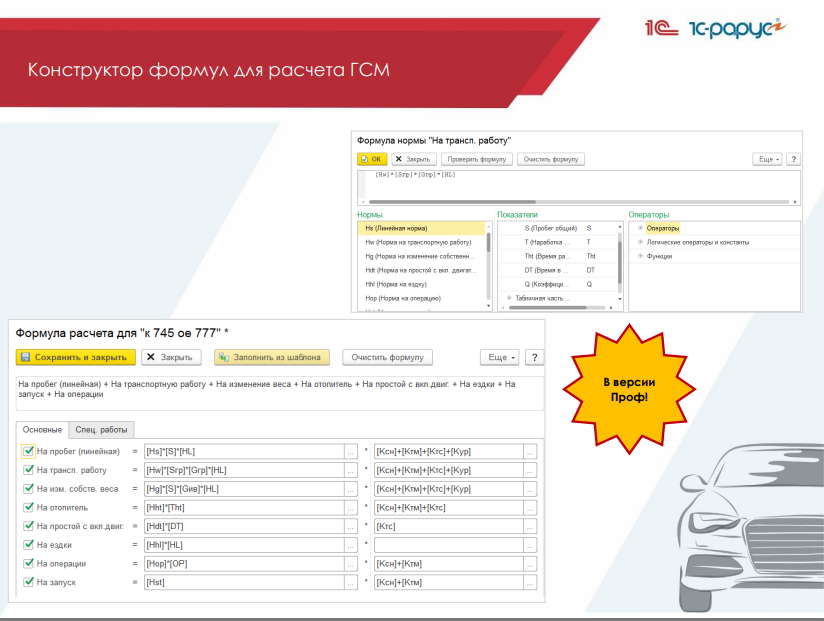Open the Еще dropdown in calculation formula window
824x621 pixels.
point(500,357)
